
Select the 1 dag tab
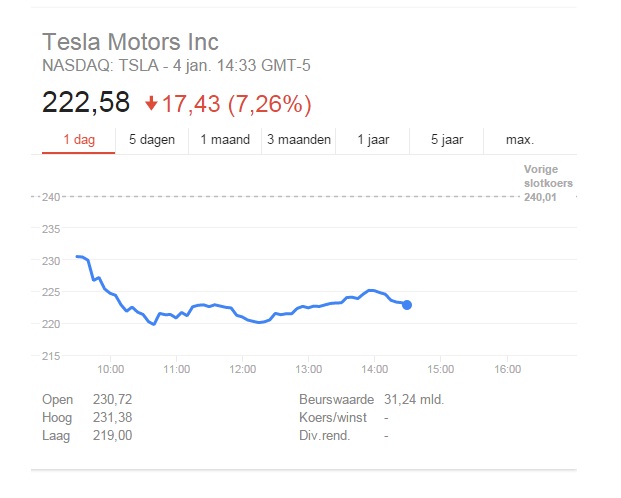pyautogui.click(x=78, y=140)
